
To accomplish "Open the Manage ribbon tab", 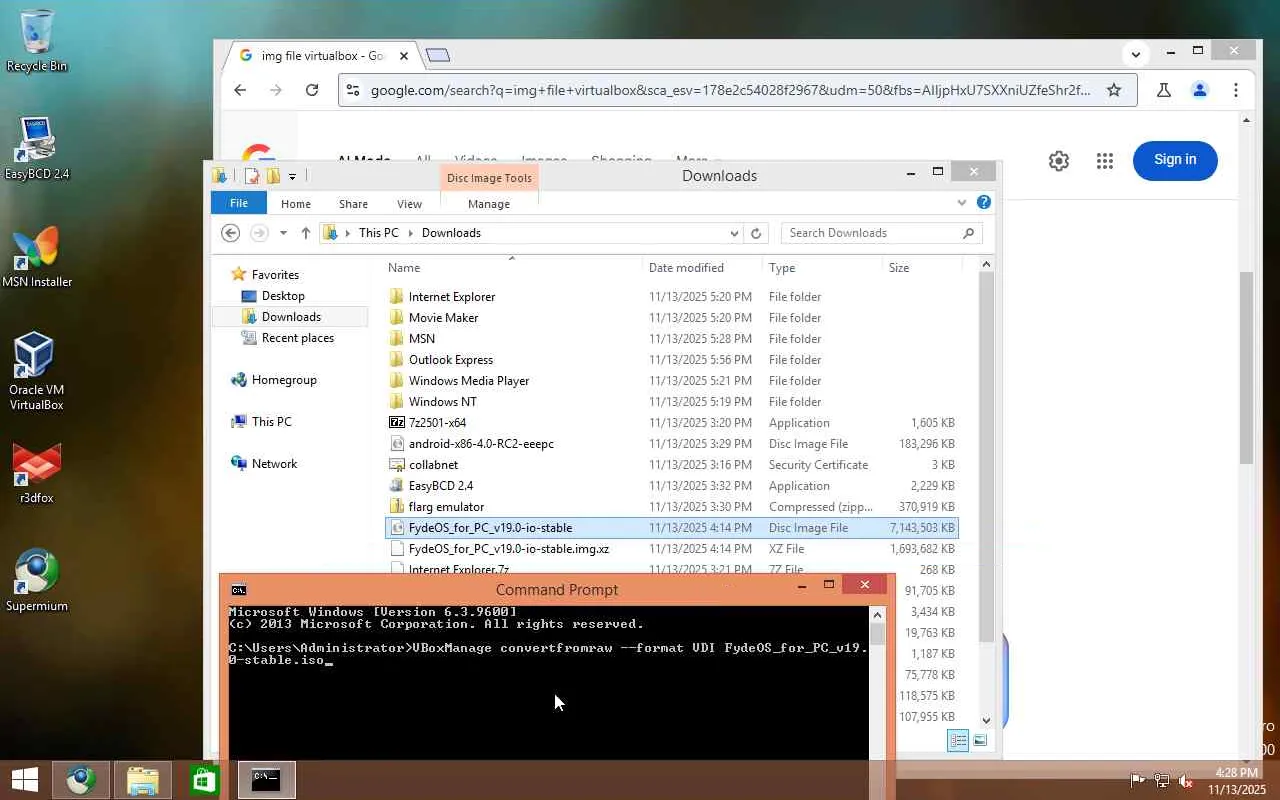I will click(x=489, y=203).
